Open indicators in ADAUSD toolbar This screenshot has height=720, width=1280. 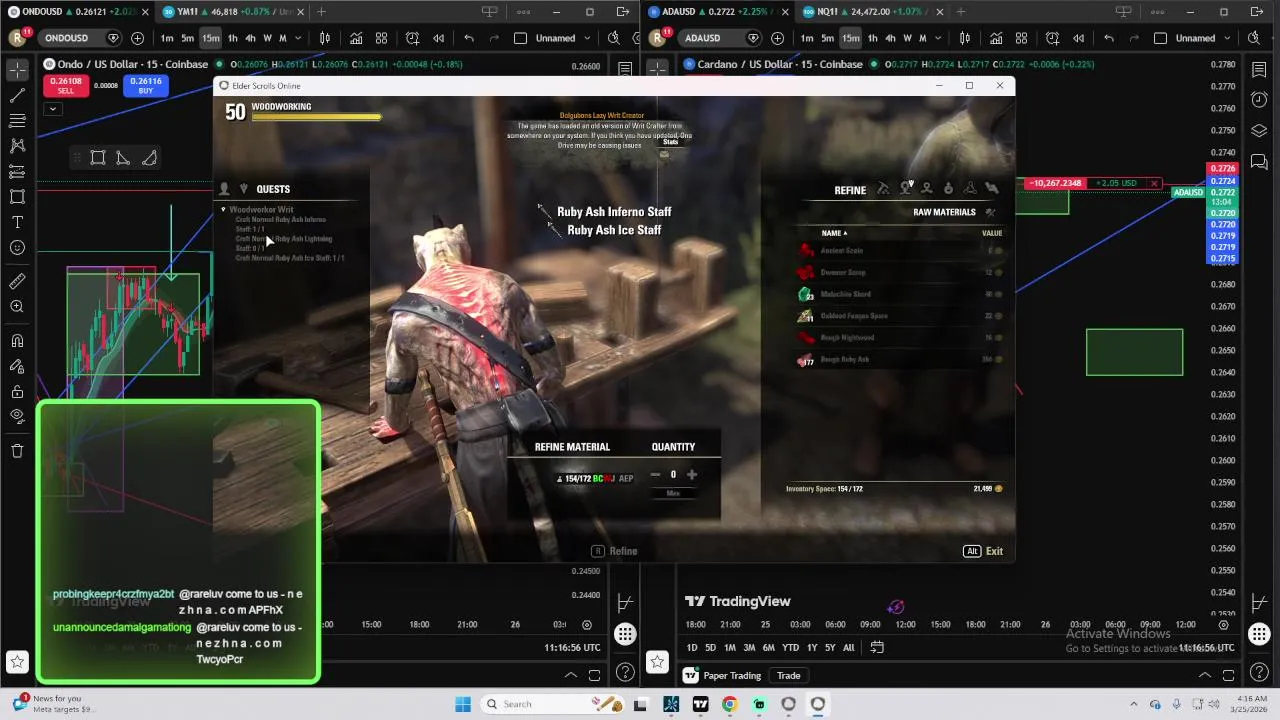pos(996,38)
